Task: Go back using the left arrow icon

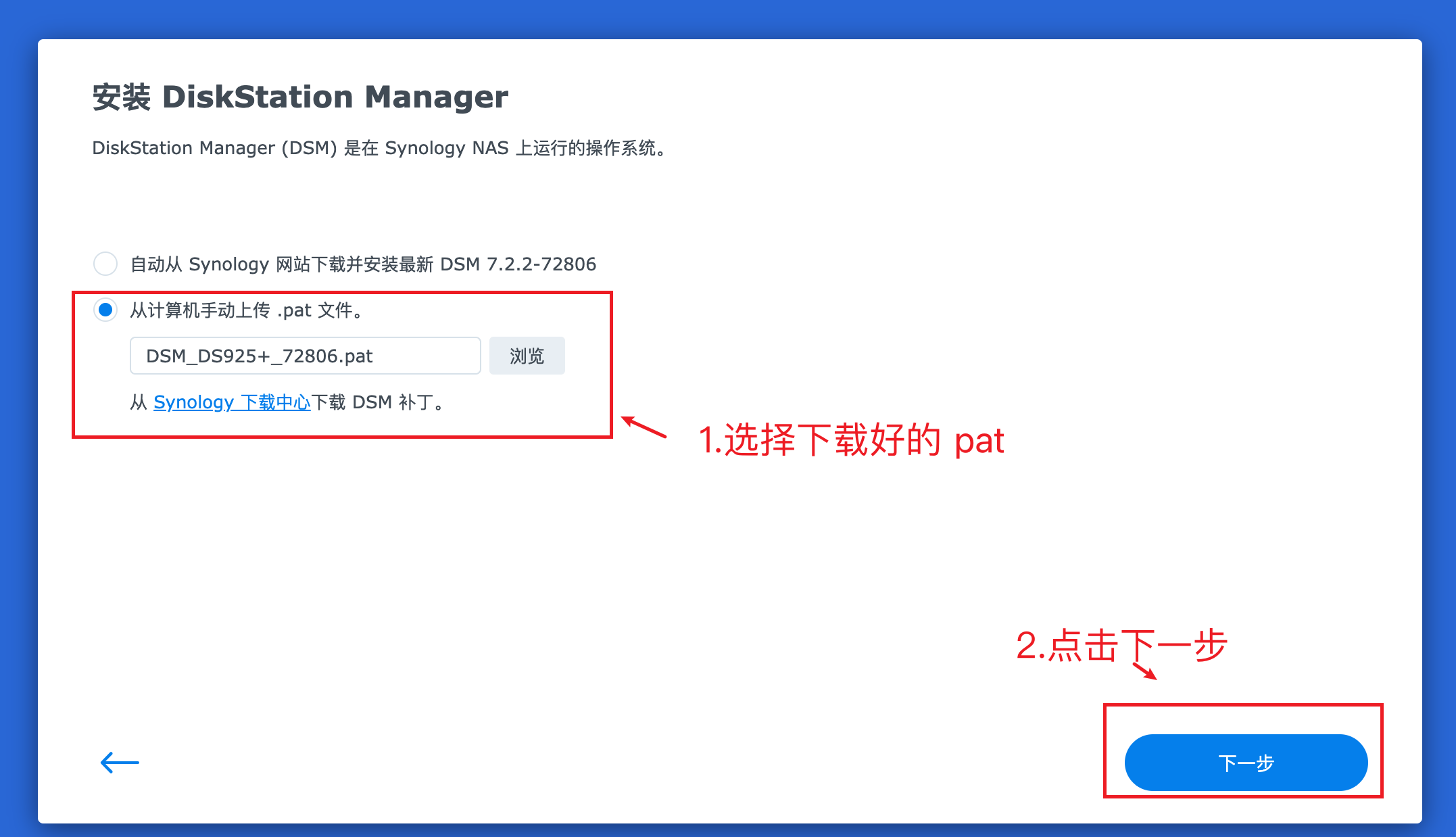Action: (120, 763)
